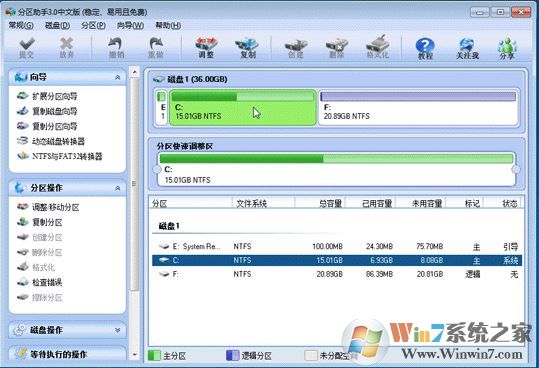The image size is (539, 368).
Task: Open 扩展分区向导 wizard
Action: point(47,96)
